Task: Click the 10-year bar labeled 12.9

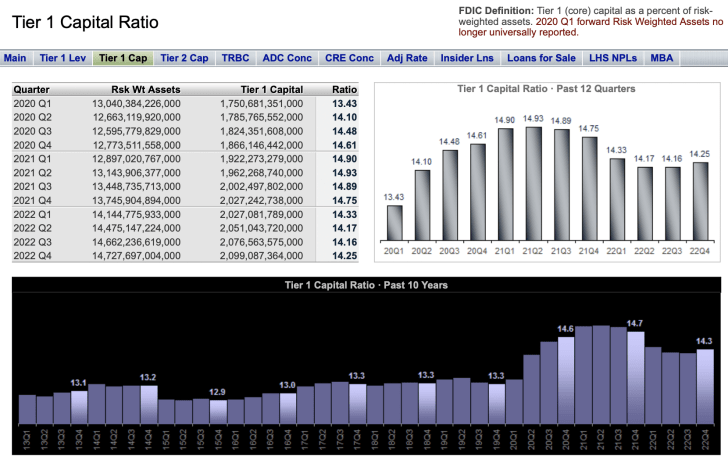Action: (218, 411)
